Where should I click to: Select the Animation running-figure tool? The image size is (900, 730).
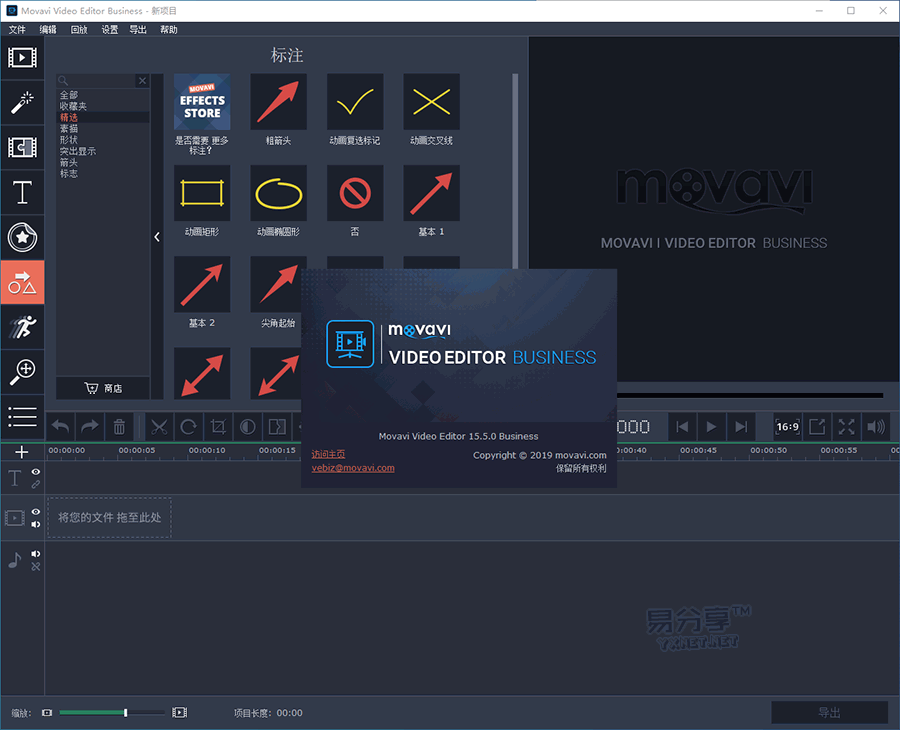pyautogui.click(x=22, y=327)
